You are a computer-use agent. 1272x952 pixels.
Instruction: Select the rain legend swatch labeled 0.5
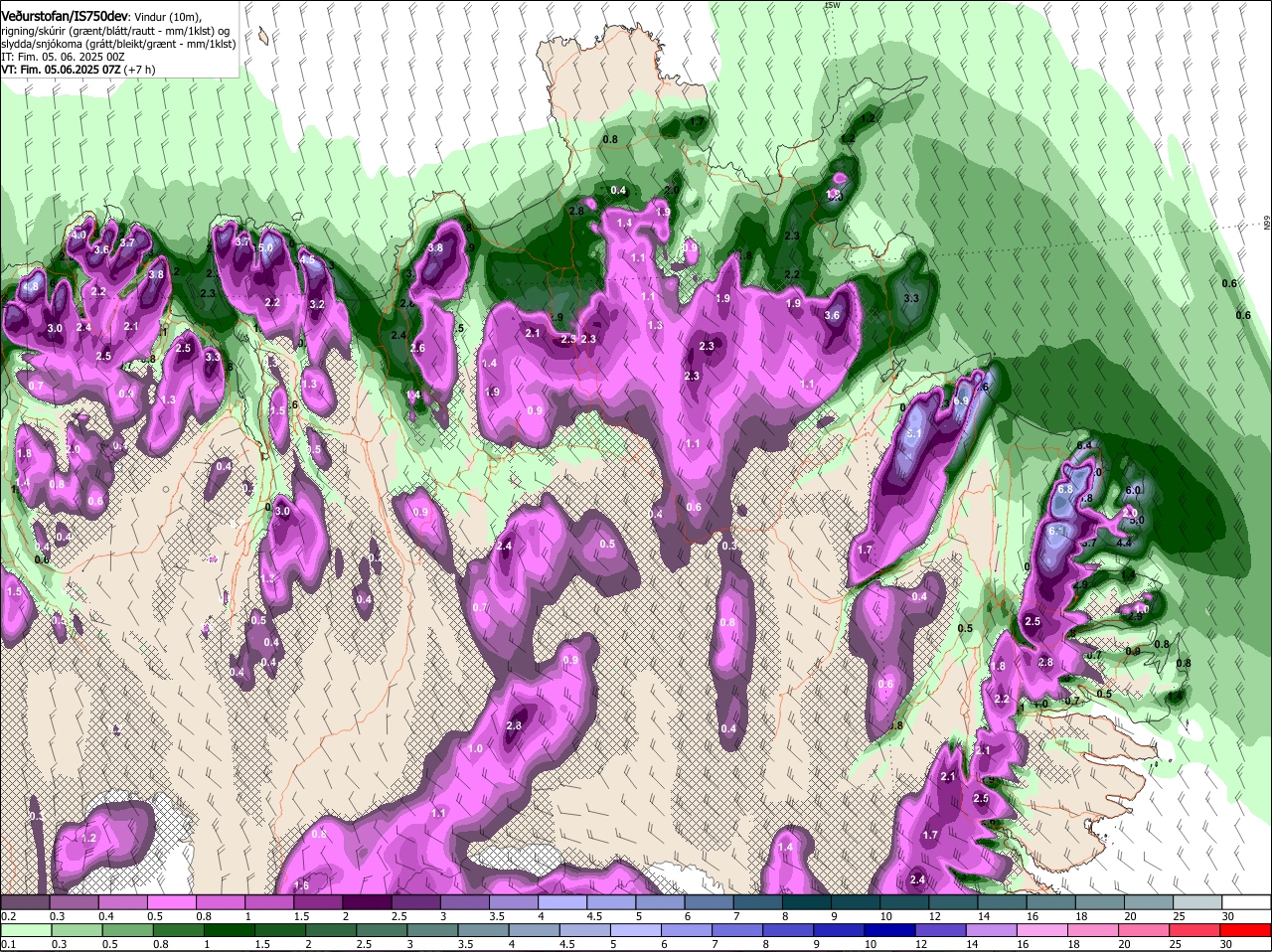click(x=128, y=930)
